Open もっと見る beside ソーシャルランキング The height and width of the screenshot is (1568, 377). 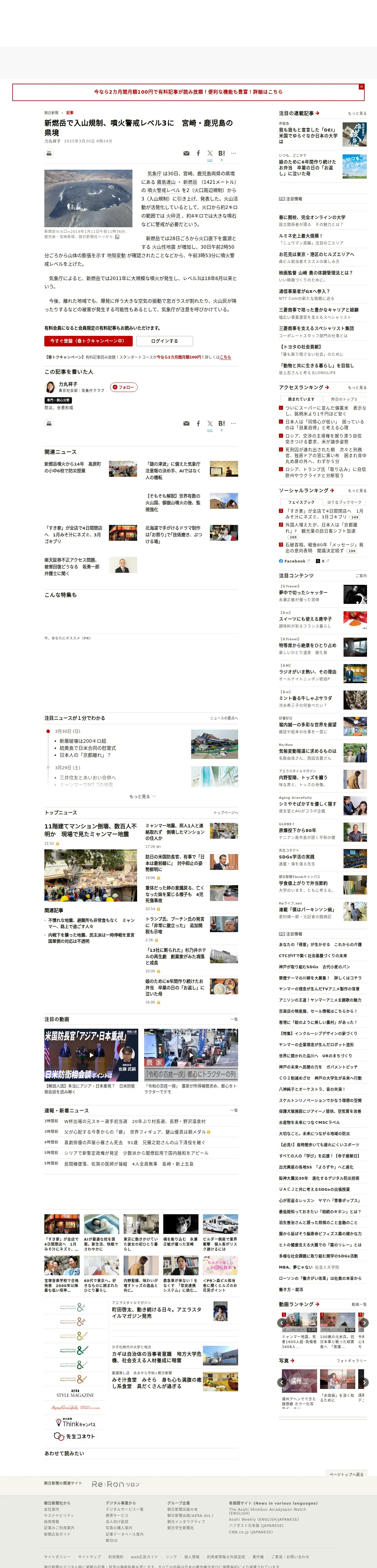357,490
